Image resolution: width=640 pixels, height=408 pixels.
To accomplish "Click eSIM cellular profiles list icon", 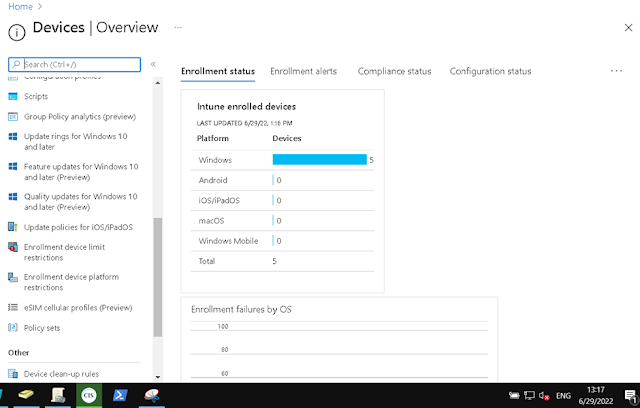I will click(13, 307).
